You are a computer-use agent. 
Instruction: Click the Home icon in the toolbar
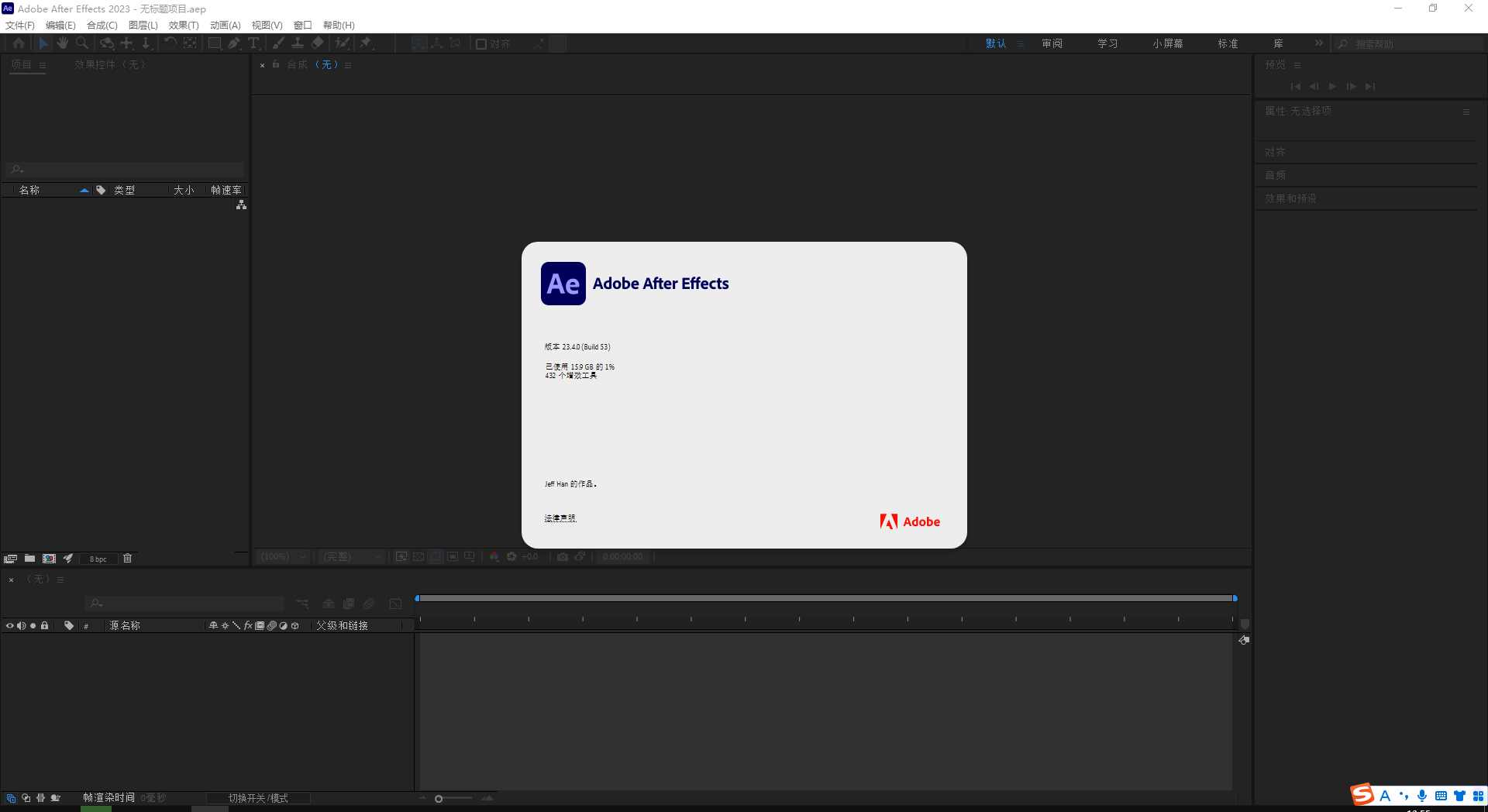(x=19, y=43)
